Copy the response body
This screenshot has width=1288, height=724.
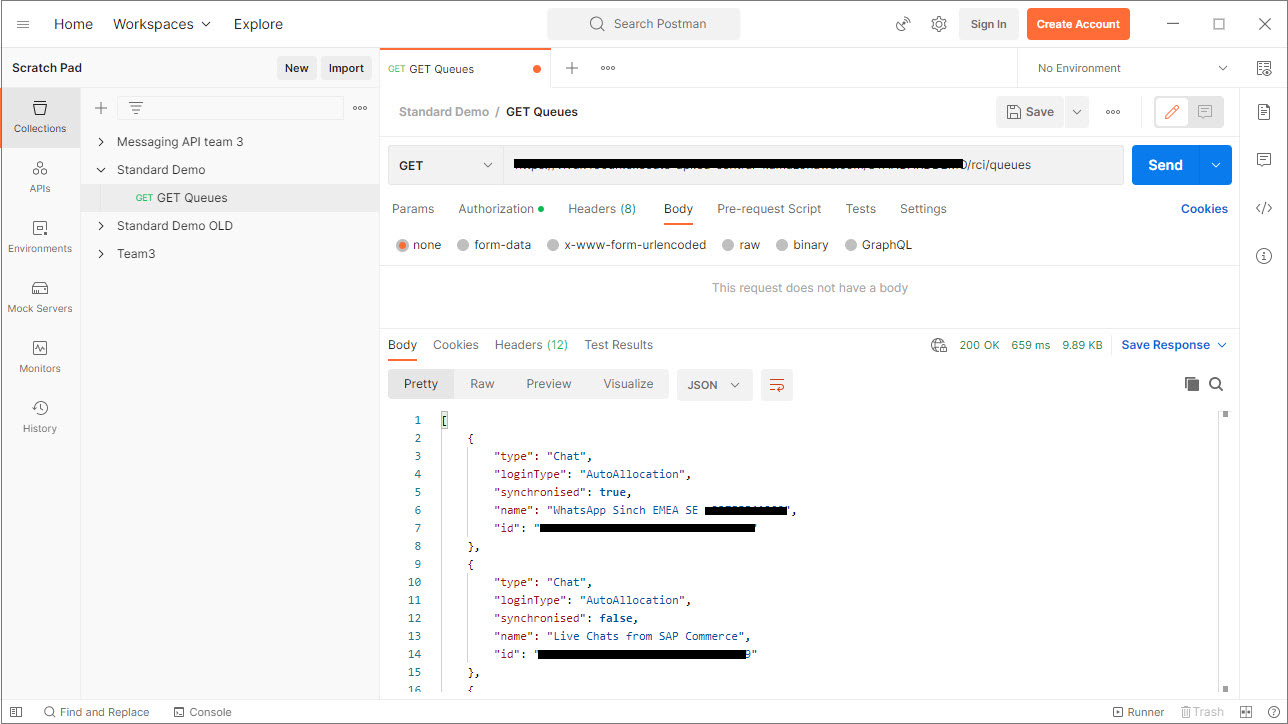pyautogui.click(x=1192, y=384)
